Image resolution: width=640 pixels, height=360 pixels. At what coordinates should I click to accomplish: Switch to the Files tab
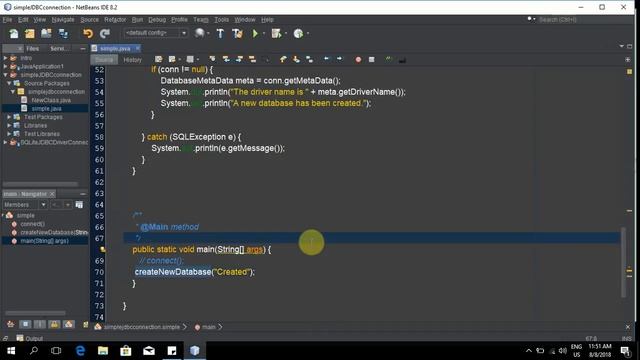tap(32, 49)
